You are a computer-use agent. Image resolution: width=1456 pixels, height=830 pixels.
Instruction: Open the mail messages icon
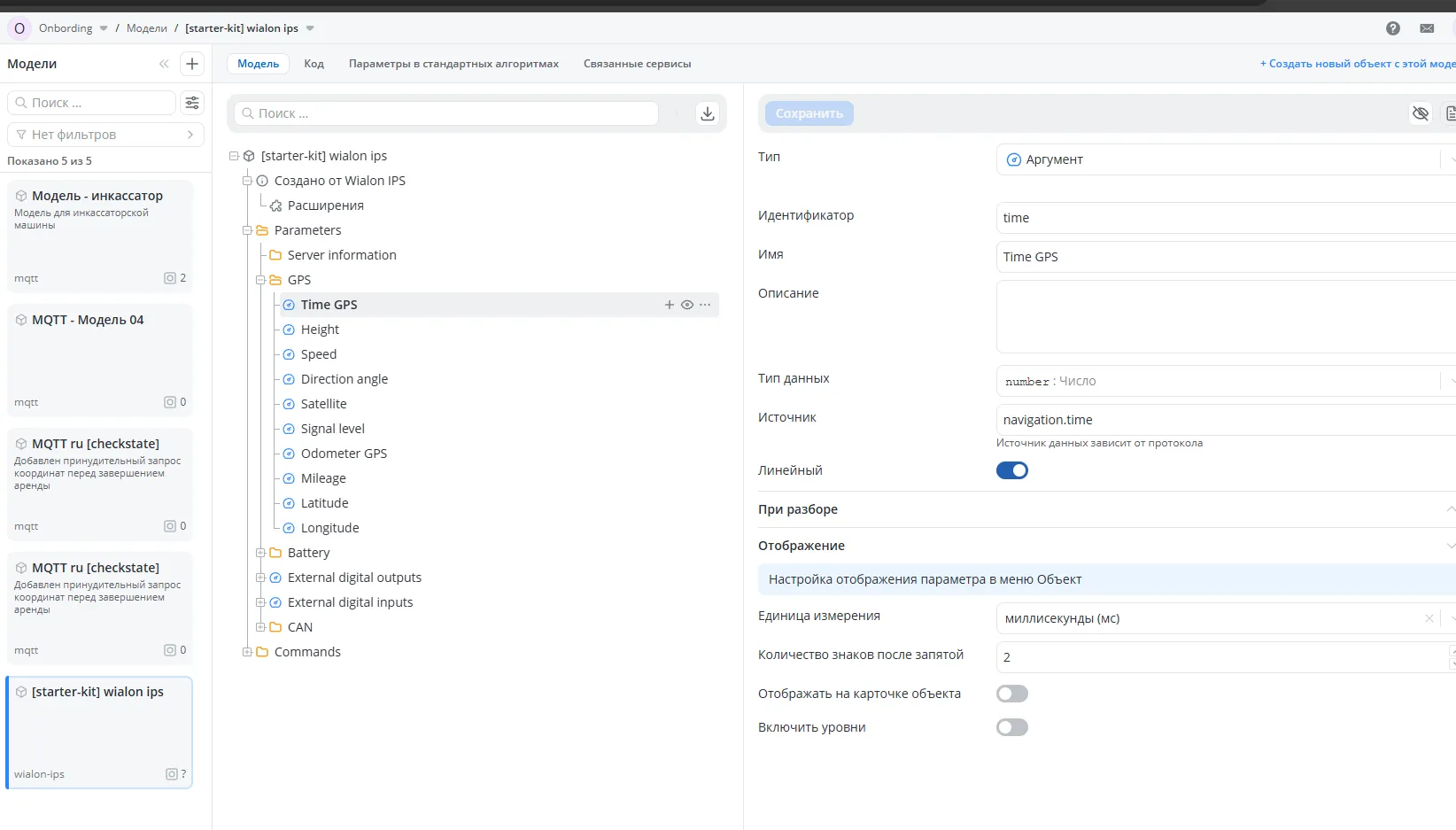tap(1427, 28)
